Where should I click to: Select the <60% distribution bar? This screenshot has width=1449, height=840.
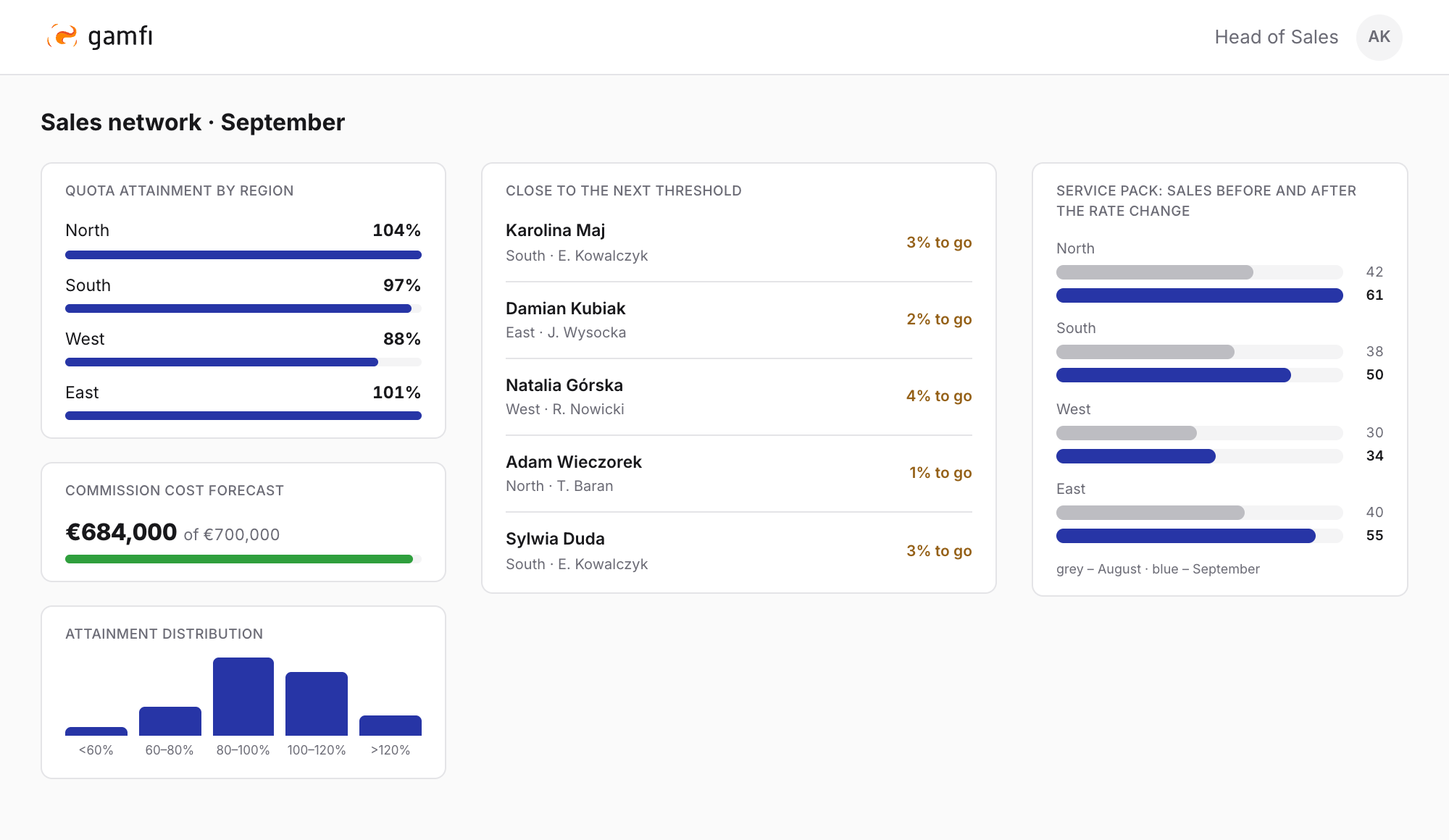coord(96,731)
